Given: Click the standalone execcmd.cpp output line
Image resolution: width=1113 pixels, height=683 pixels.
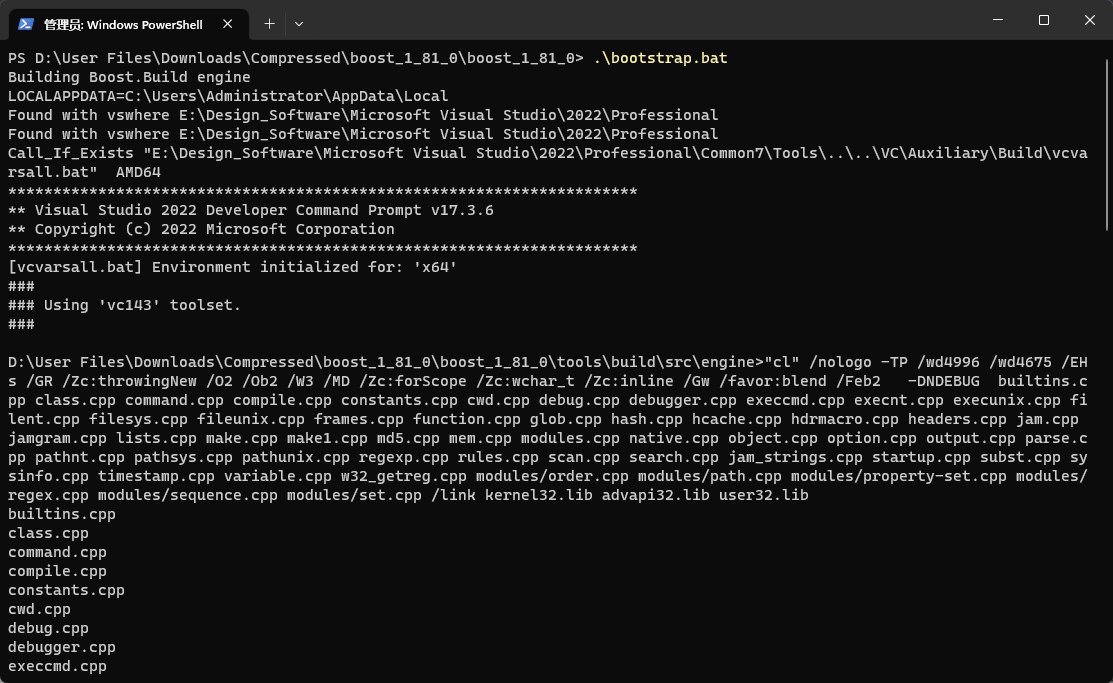Looking at the screenshot, I should (x=57, y=666).
